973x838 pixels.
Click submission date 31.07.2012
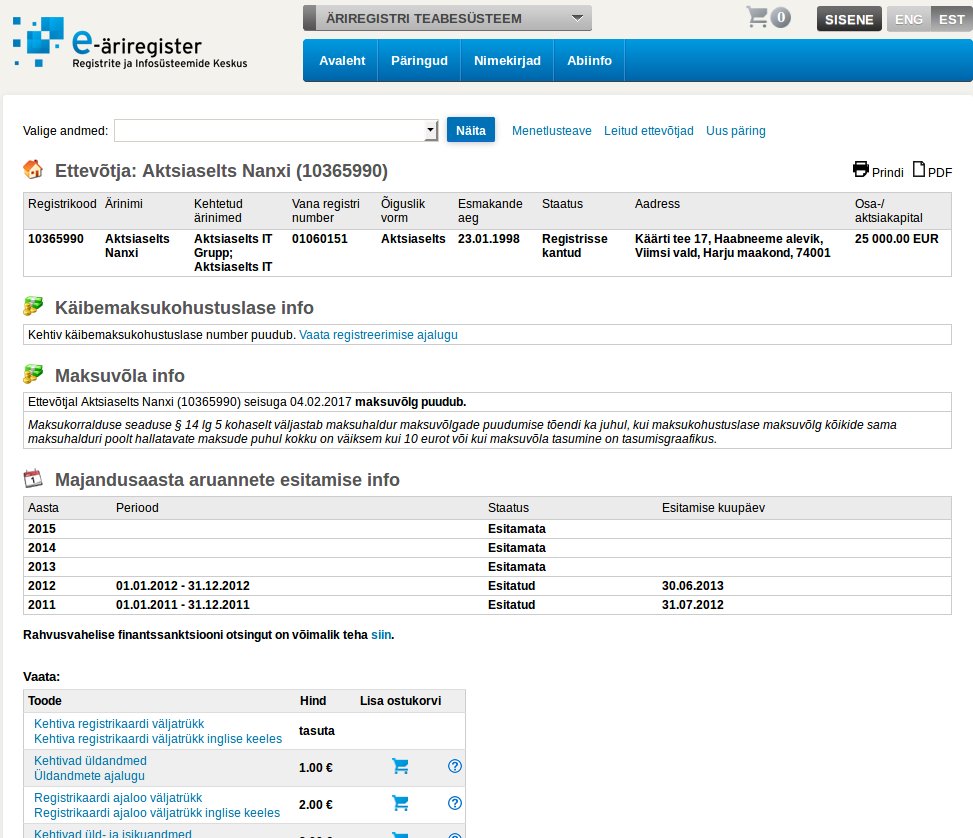pyautogui.click(x=693, y=605)
